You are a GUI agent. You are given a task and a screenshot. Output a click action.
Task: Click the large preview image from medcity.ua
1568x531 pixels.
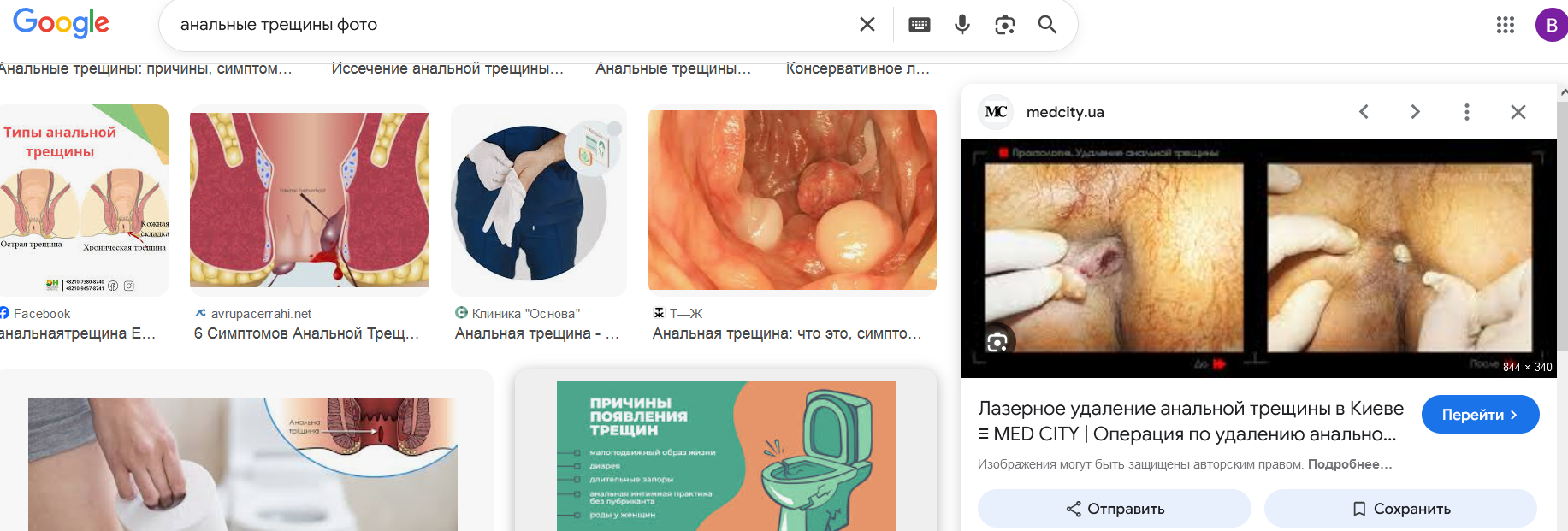[1258, 258]
